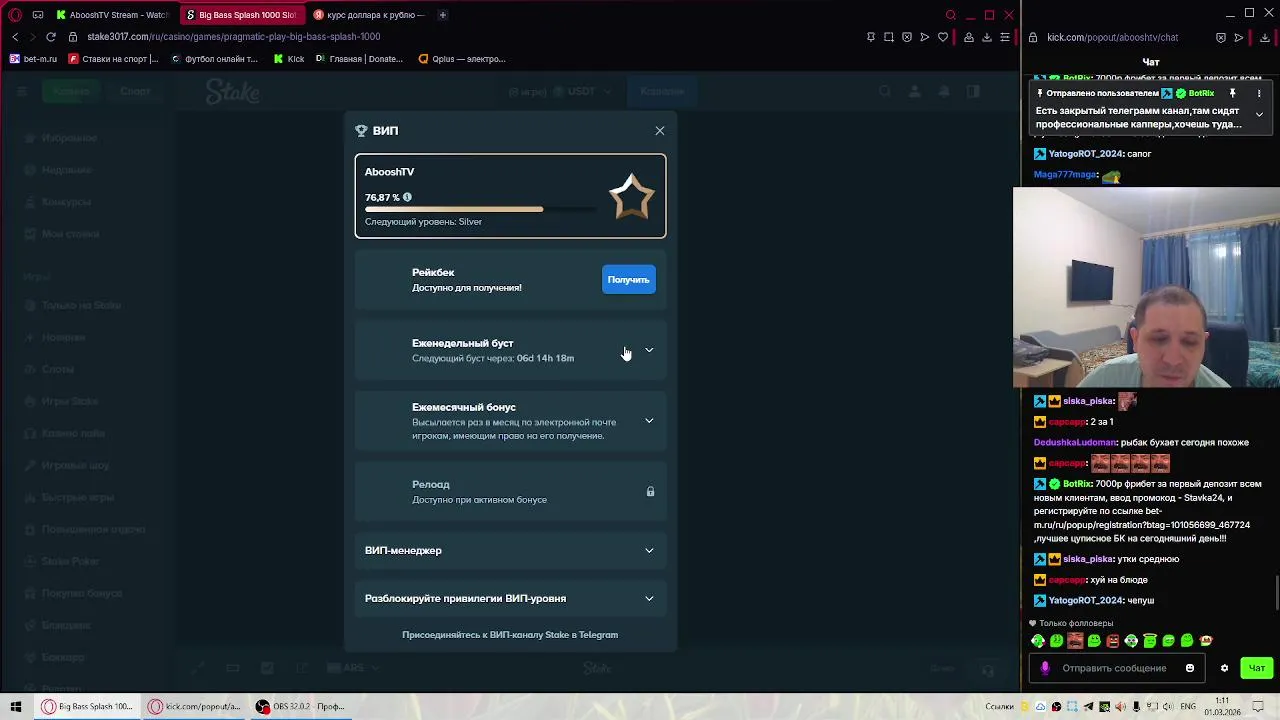Open the Kick bookmark

pyautogui.click(x=289, y=59)
